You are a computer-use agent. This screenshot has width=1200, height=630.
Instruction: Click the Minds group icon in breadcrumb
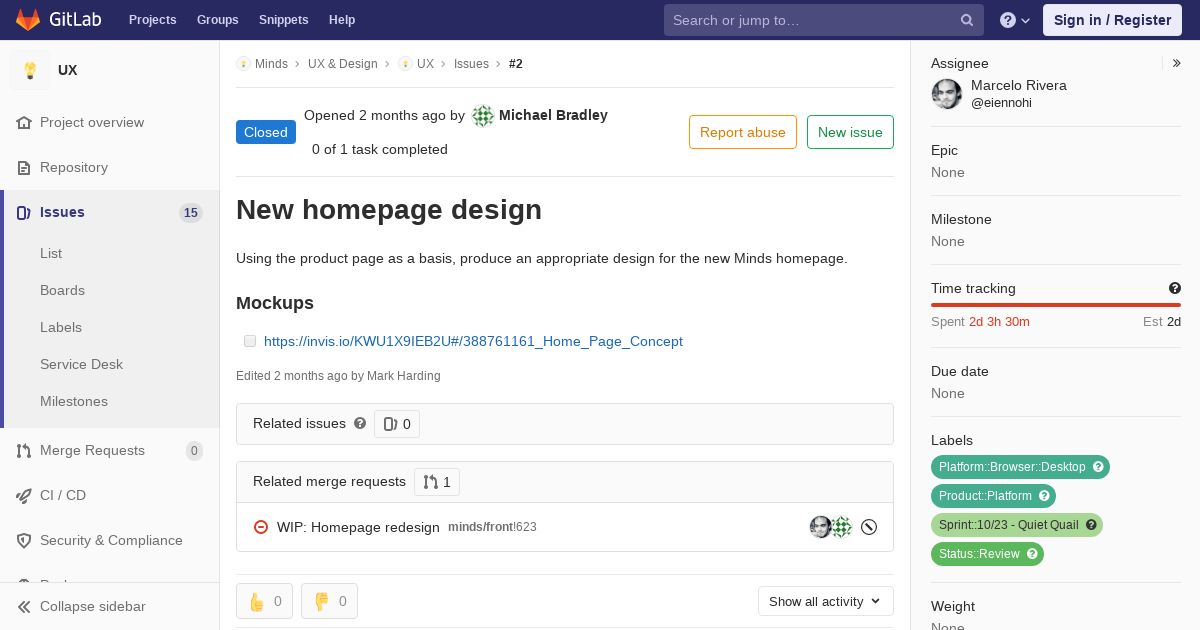point(243,64)
